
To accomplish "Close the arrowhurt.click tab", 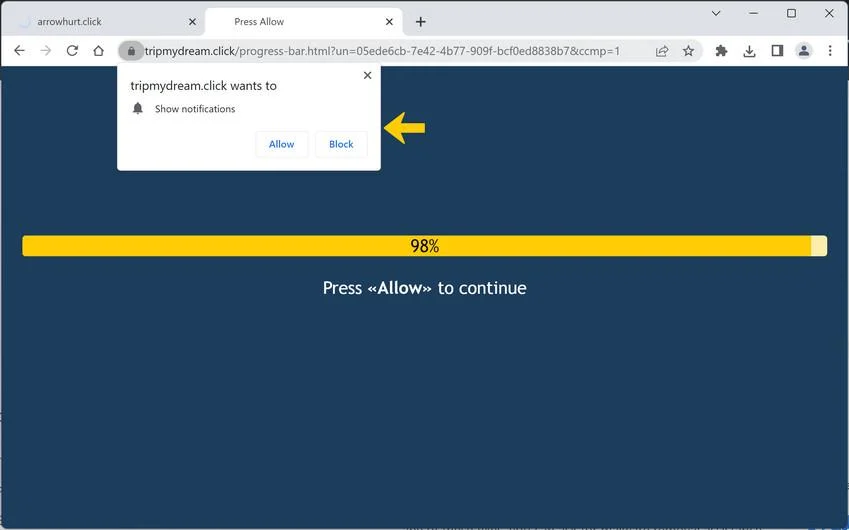I will click(x=192, y=22).
